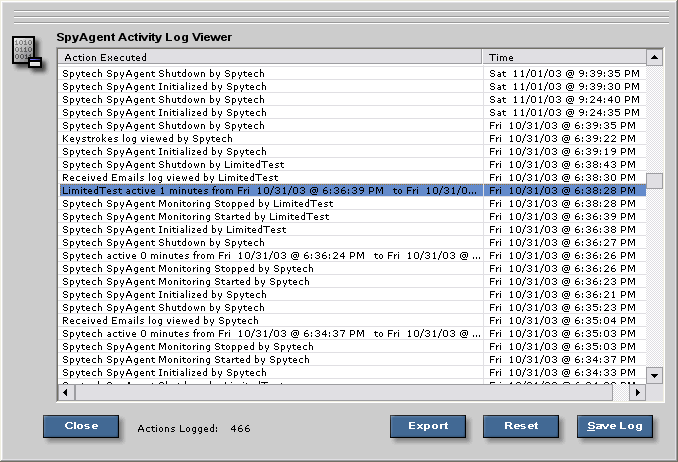Click the horizontal scrollbar right arrow
The height and width of the screenshot is (462, 678).
[x=638, y=393]
